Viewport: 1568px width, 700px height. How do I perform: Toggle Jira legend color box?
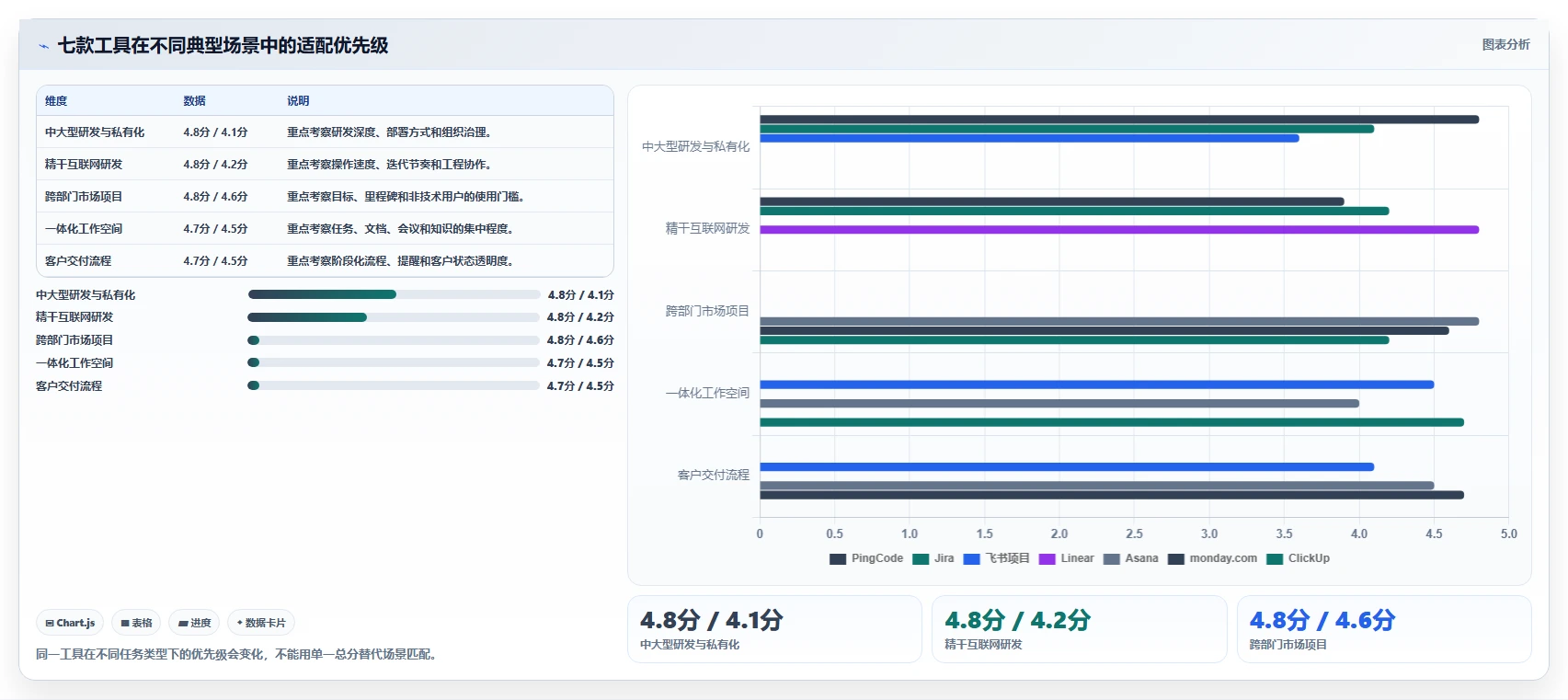(921, 559)
